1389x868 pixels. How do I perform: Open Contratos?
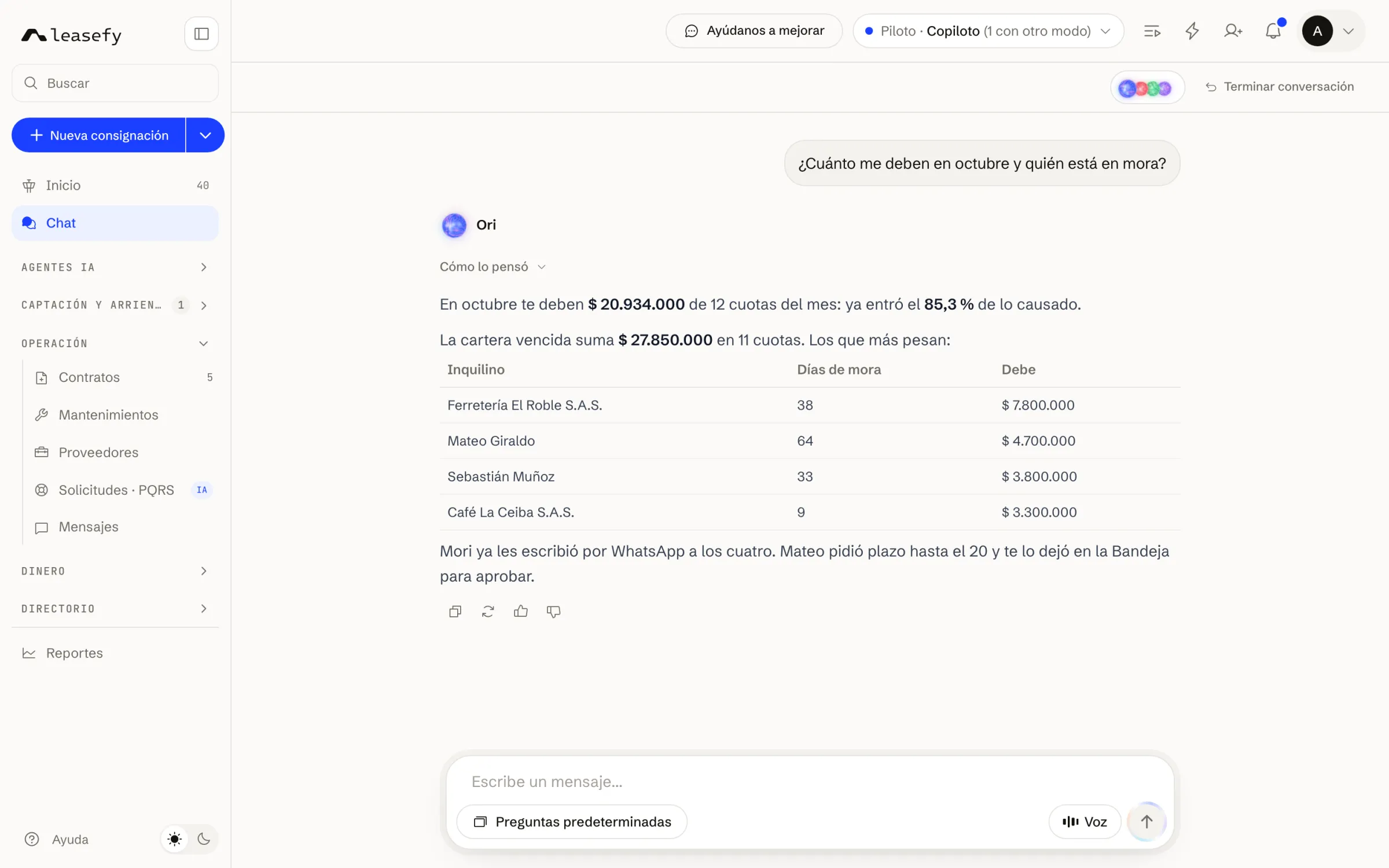(x=123, y=377)
